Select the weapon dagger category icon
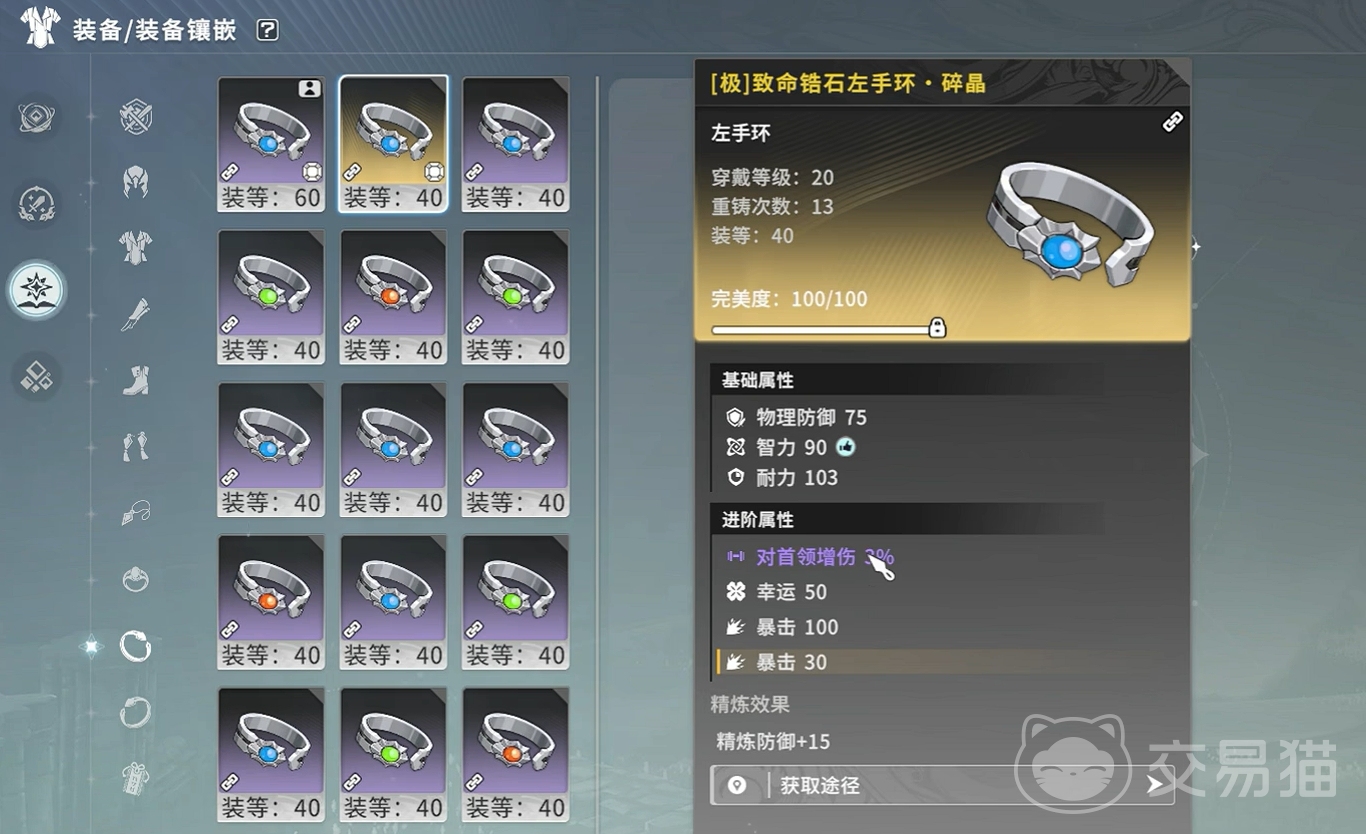Viewport: 1366px width, 834px height. click(135, 313)
